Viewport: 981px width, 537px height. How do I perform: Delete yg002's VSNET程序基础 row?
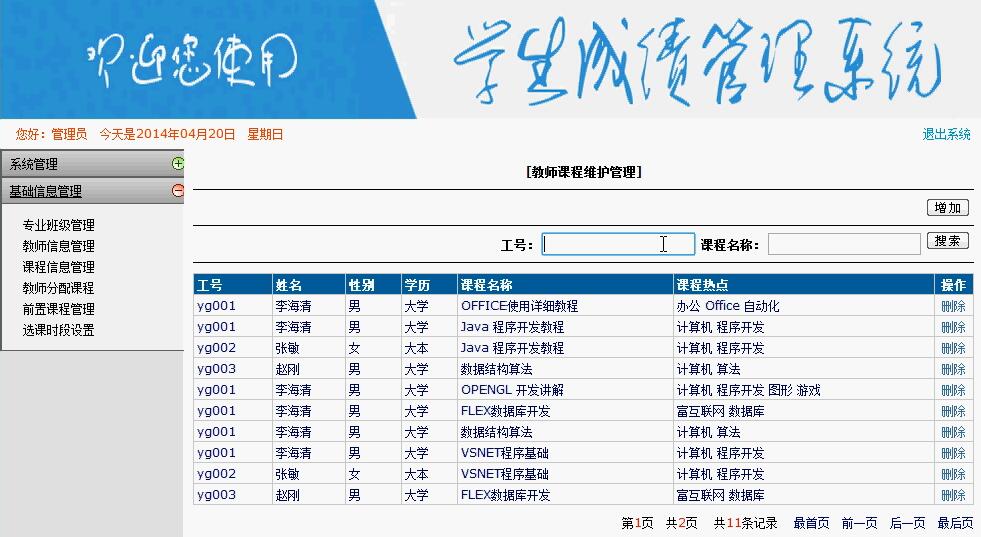(x=953, y=474)
